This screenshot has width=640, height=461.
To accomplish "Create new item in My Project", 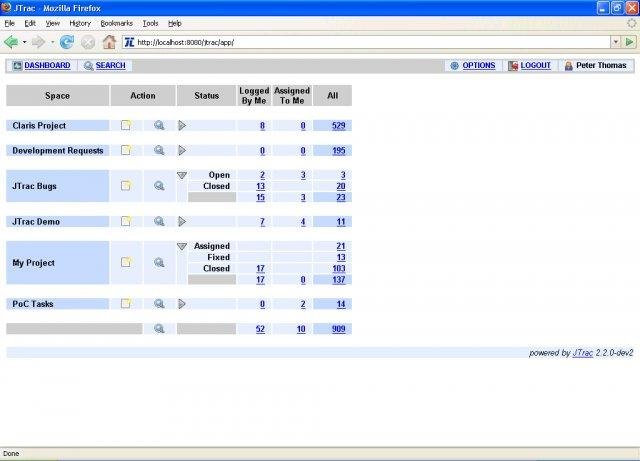I will tap(126, 262).
